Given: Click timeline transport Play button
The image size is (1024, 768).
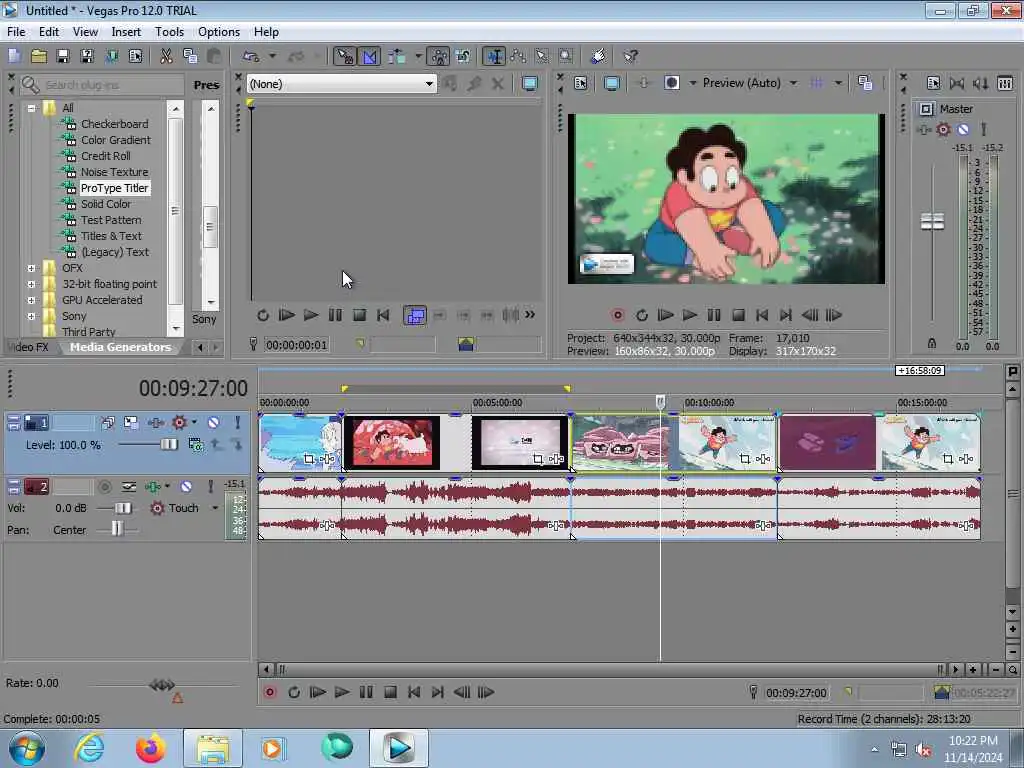Looking at the screenshot, I should [342, 692].
